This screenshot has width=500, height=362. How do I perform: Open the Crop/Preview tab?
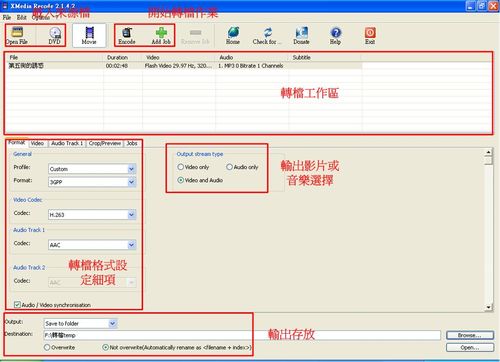tap(105, 143)
